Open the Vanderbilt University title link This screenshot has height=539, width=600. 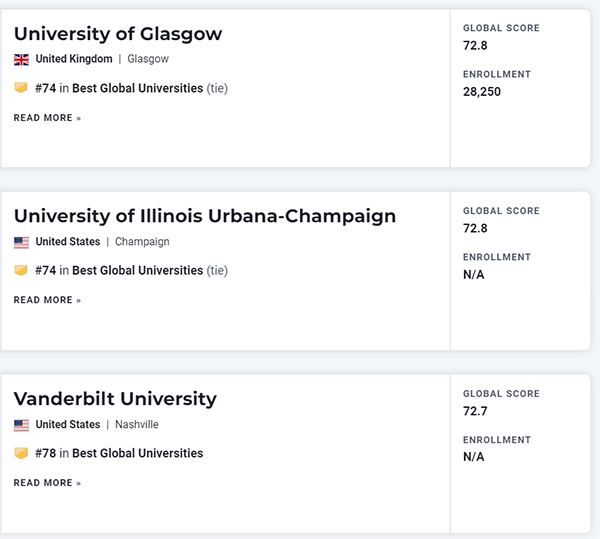115,399
